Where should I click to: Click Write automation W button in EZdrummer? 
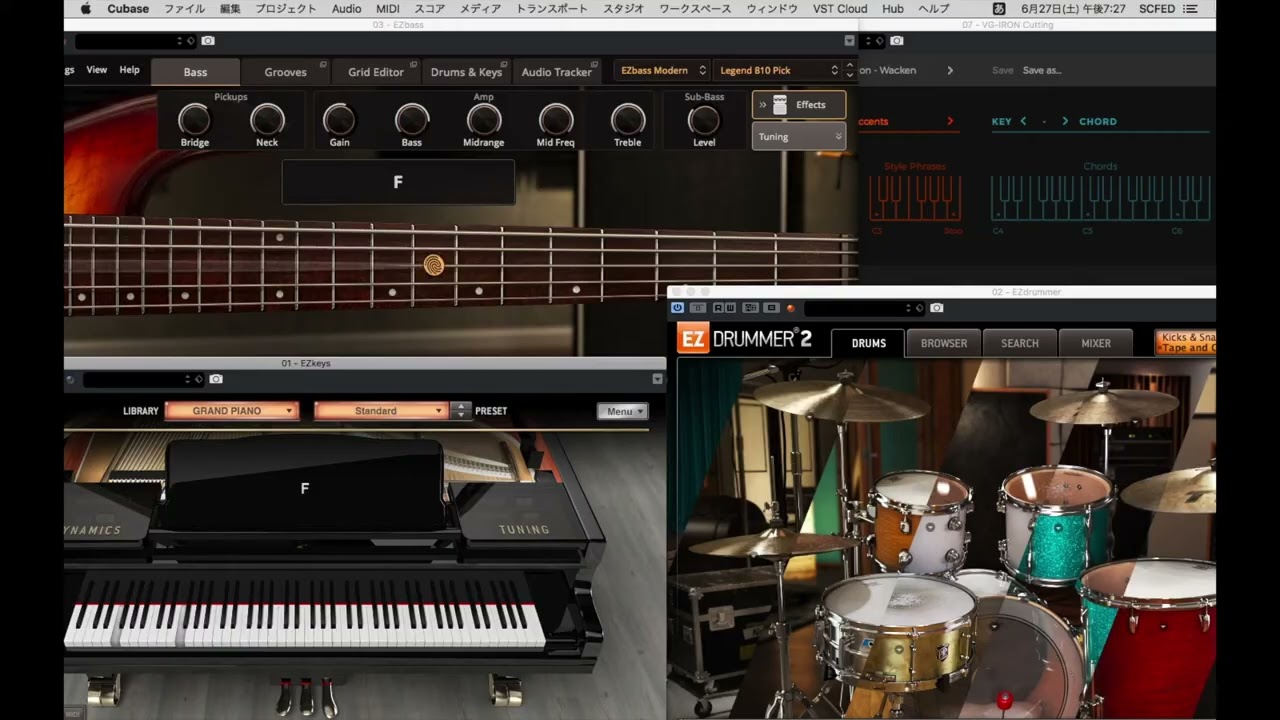pyautogui.click(x=731, y=308)
